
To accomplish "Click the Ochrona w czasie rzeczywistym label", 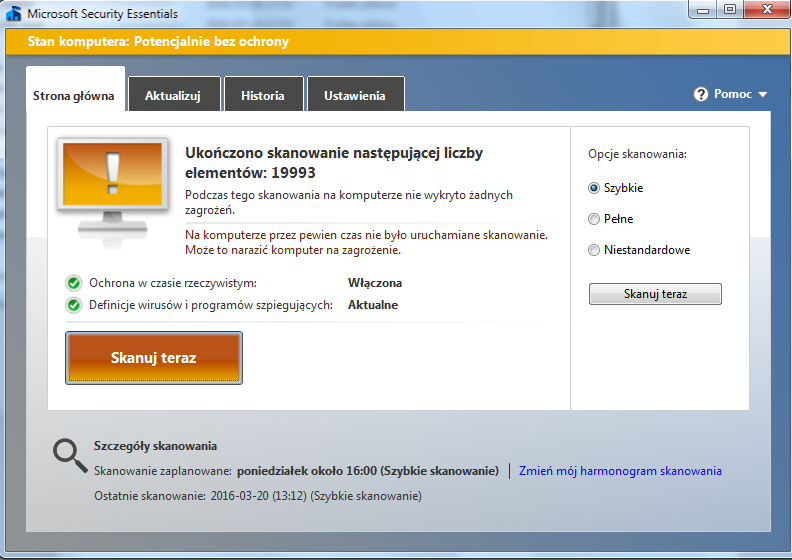I will click(173, 283).
